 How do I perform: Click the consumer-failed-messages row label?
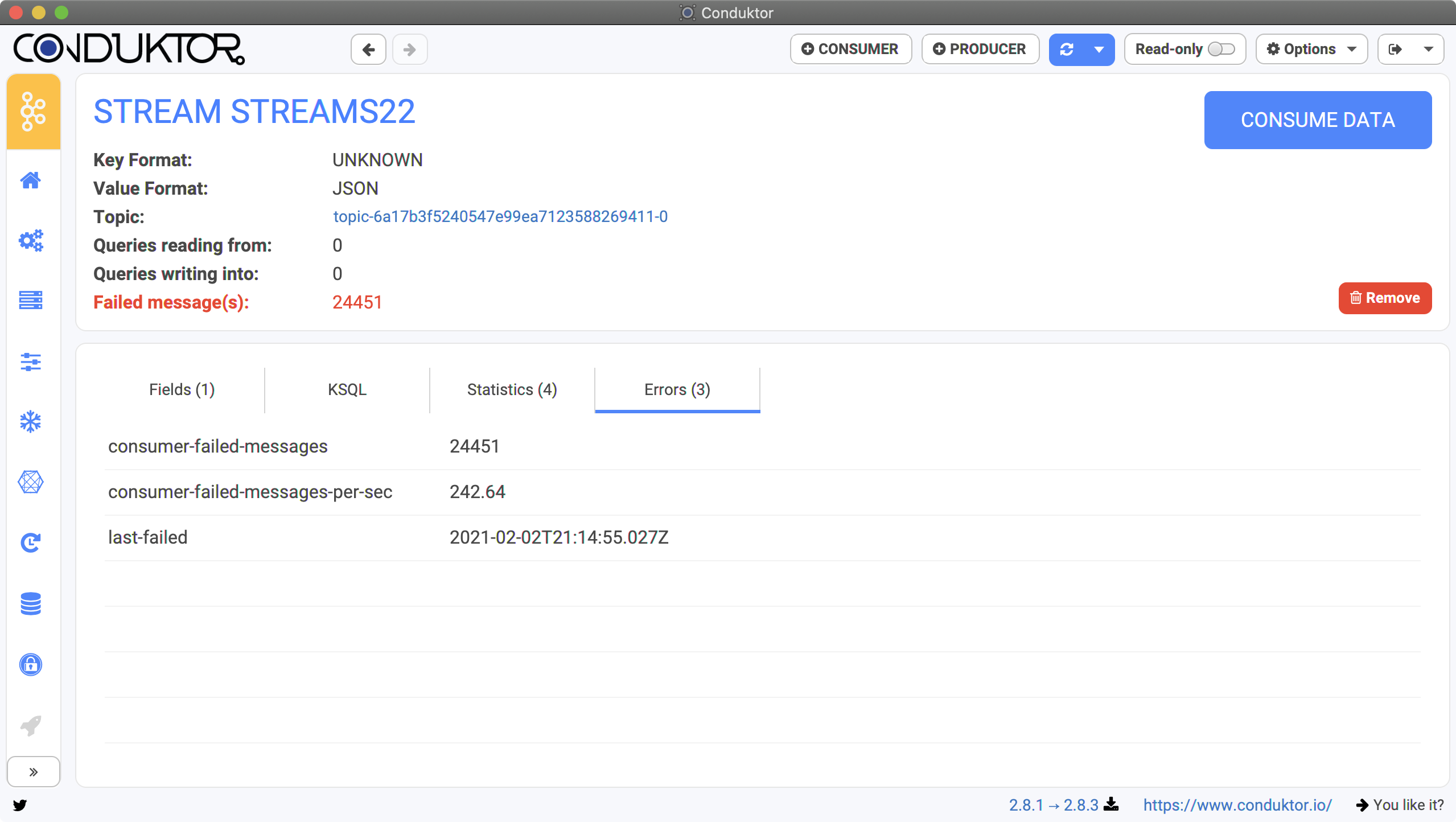218,447
